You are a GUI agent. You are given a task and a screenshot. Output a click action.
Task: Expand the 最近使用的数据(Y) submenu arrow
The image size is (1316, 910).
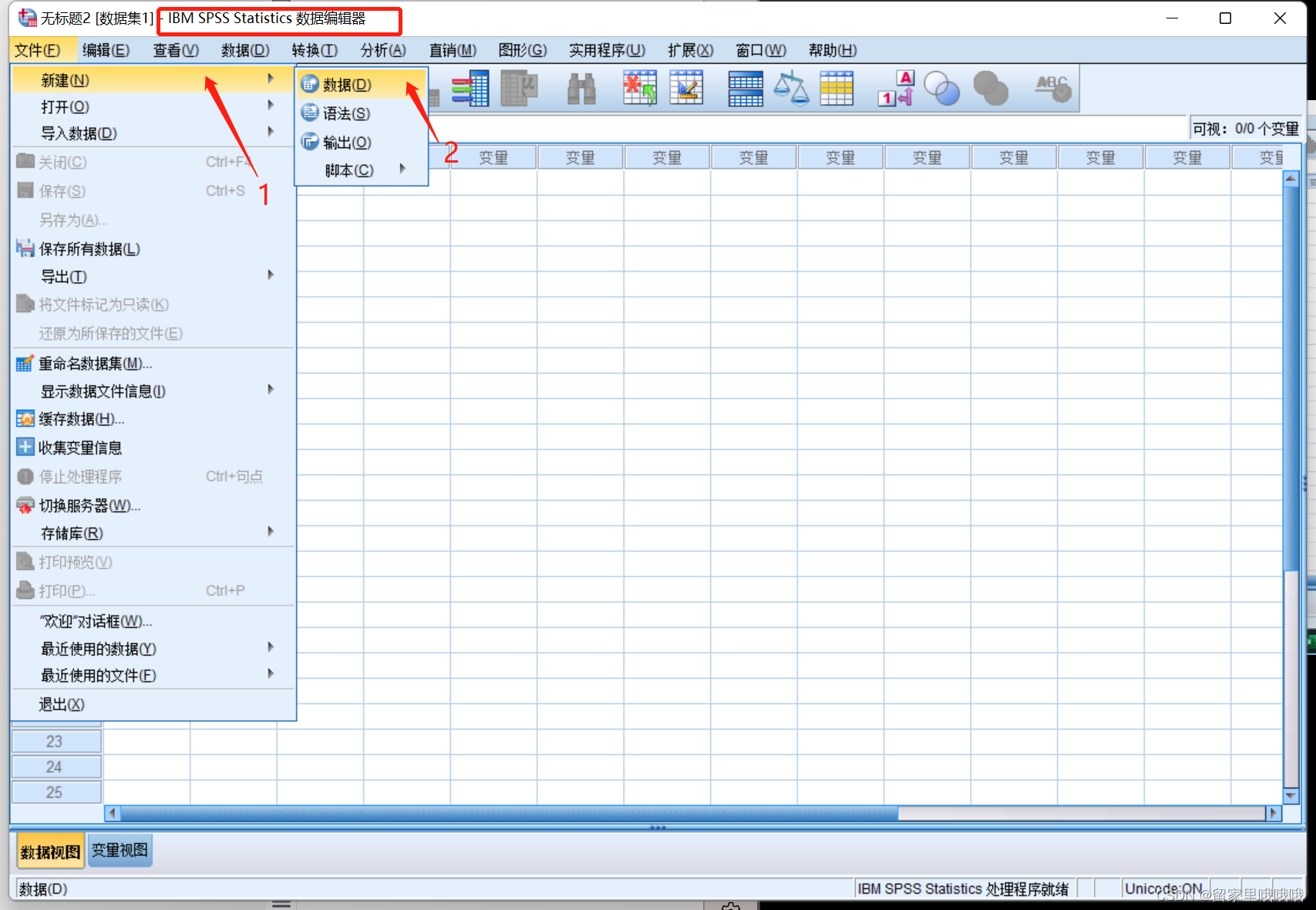coord(271,647)
